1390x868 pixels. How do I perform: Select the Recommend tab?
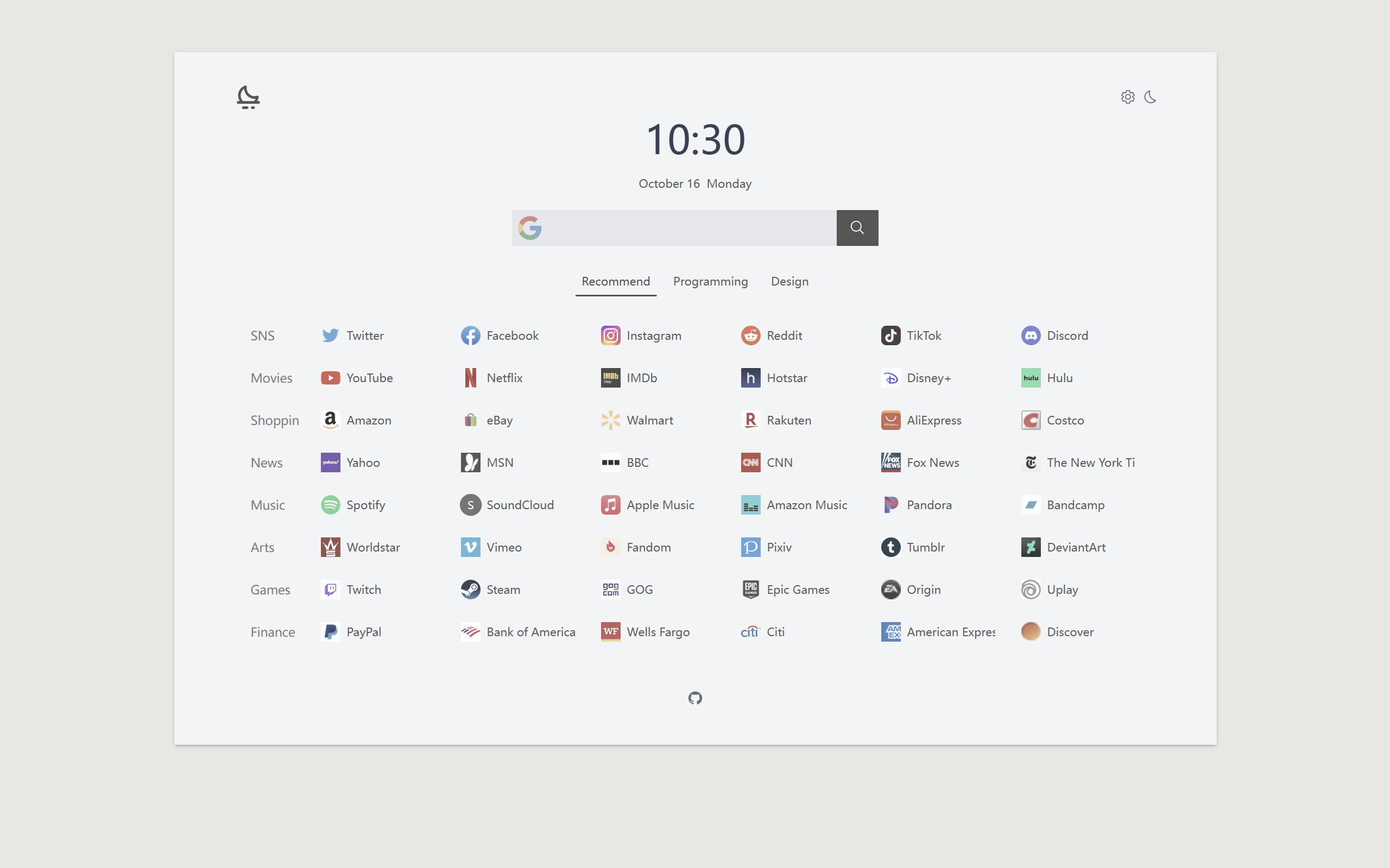(x=616, y=281)
